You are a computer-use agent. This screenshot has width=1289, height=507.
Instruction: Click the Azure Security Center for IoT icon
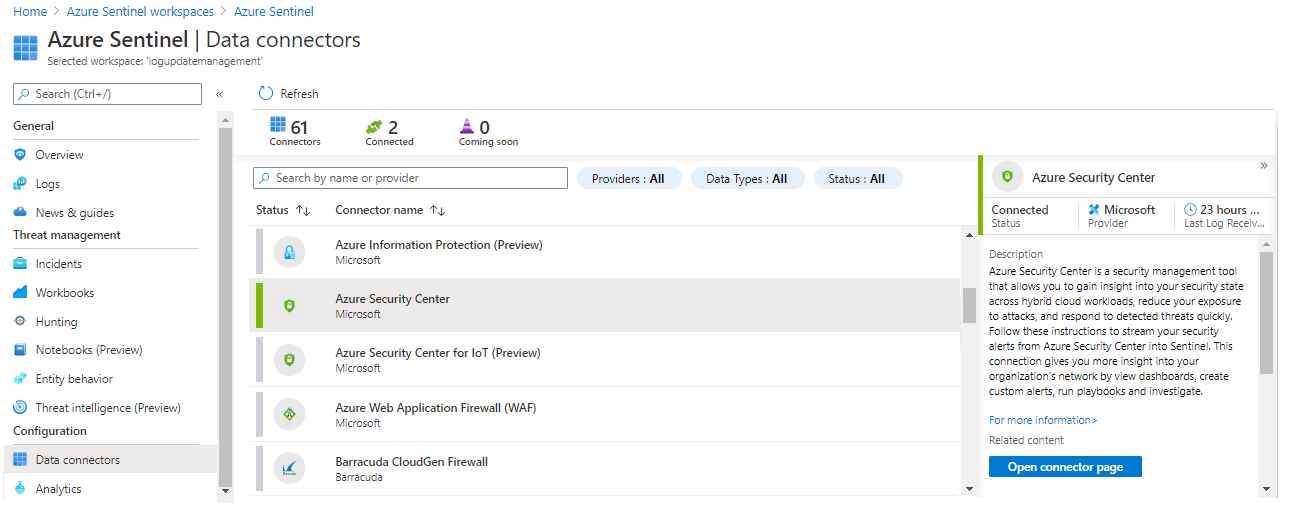click(289, 360)
